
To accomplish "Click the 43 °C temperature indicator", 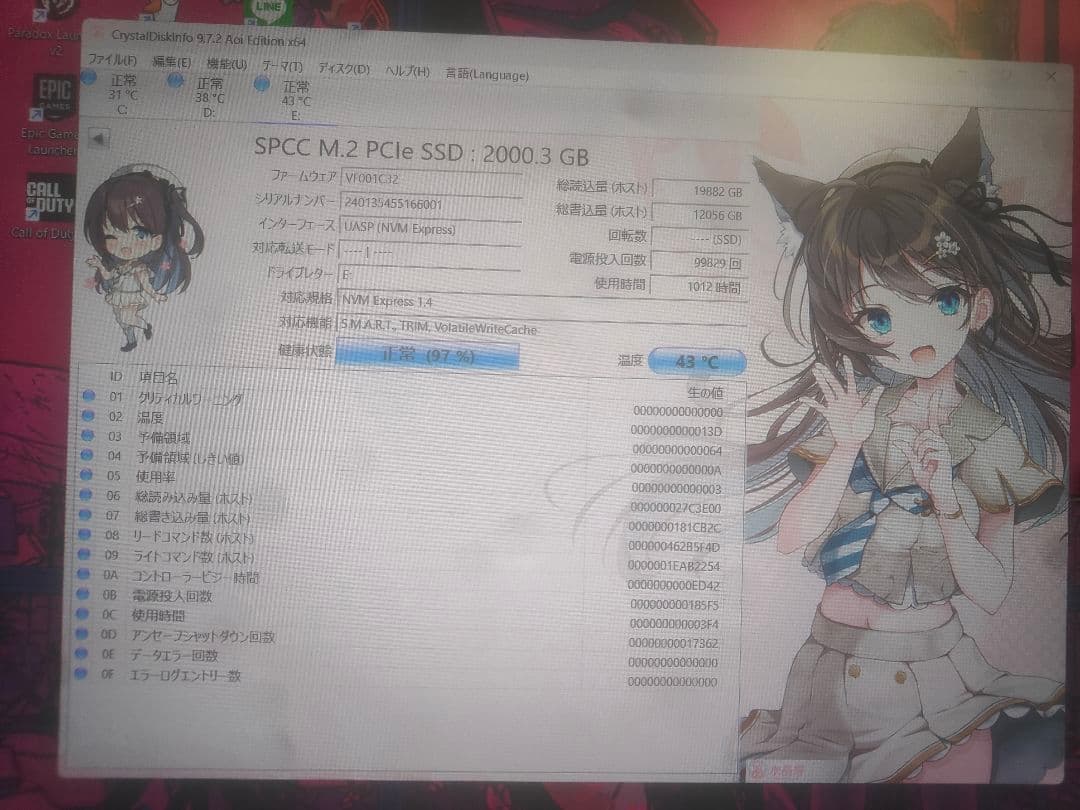I will (697, 362).
